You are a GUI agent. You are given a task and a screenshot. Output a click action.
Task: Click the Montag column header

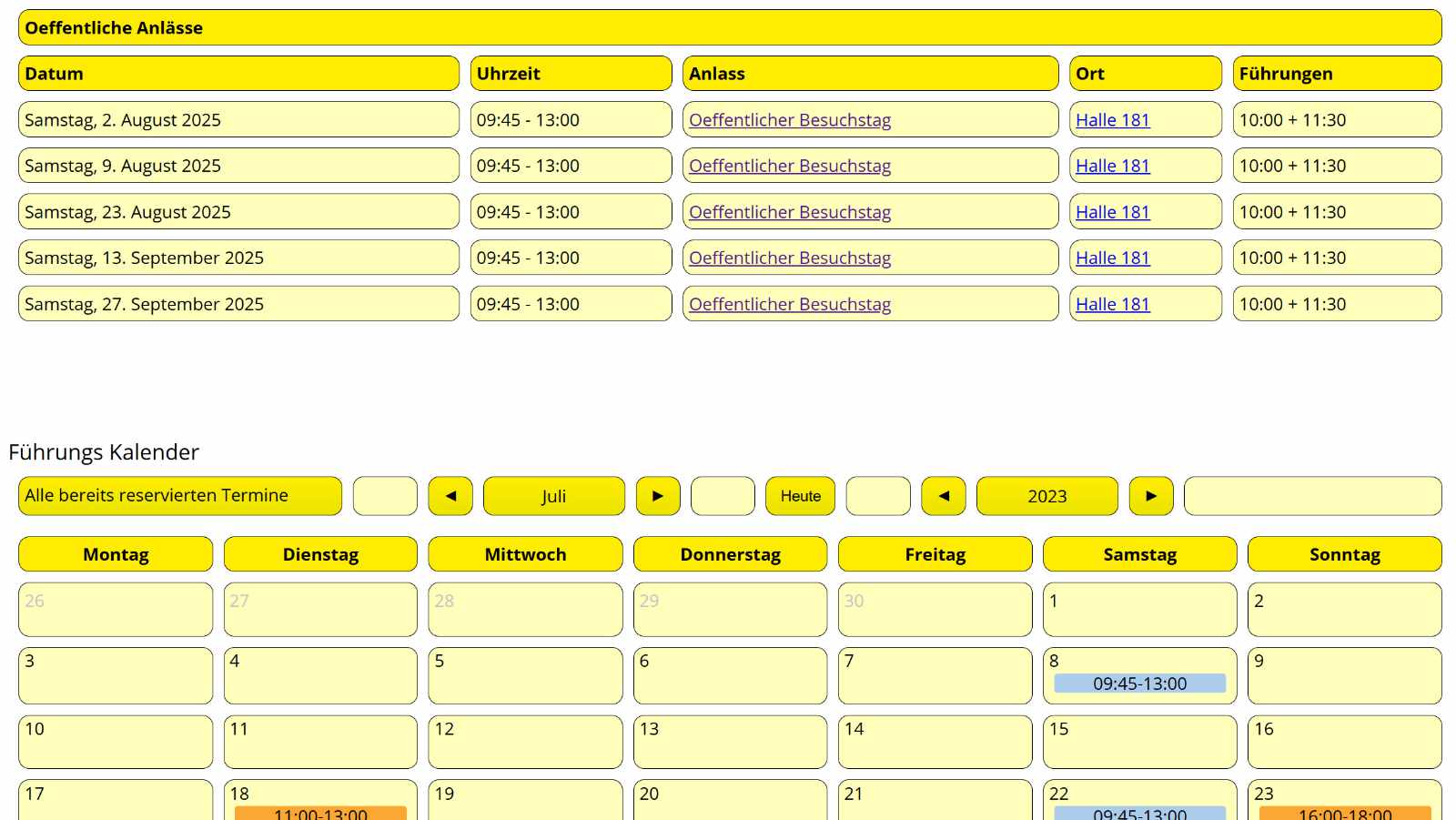coord(116,554)
